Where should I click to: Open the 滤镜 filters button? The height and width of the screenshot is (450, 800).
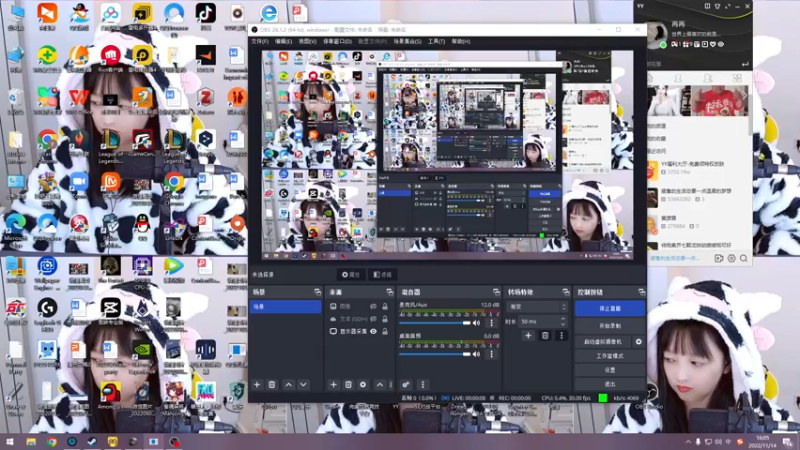(x=383, y=274)
